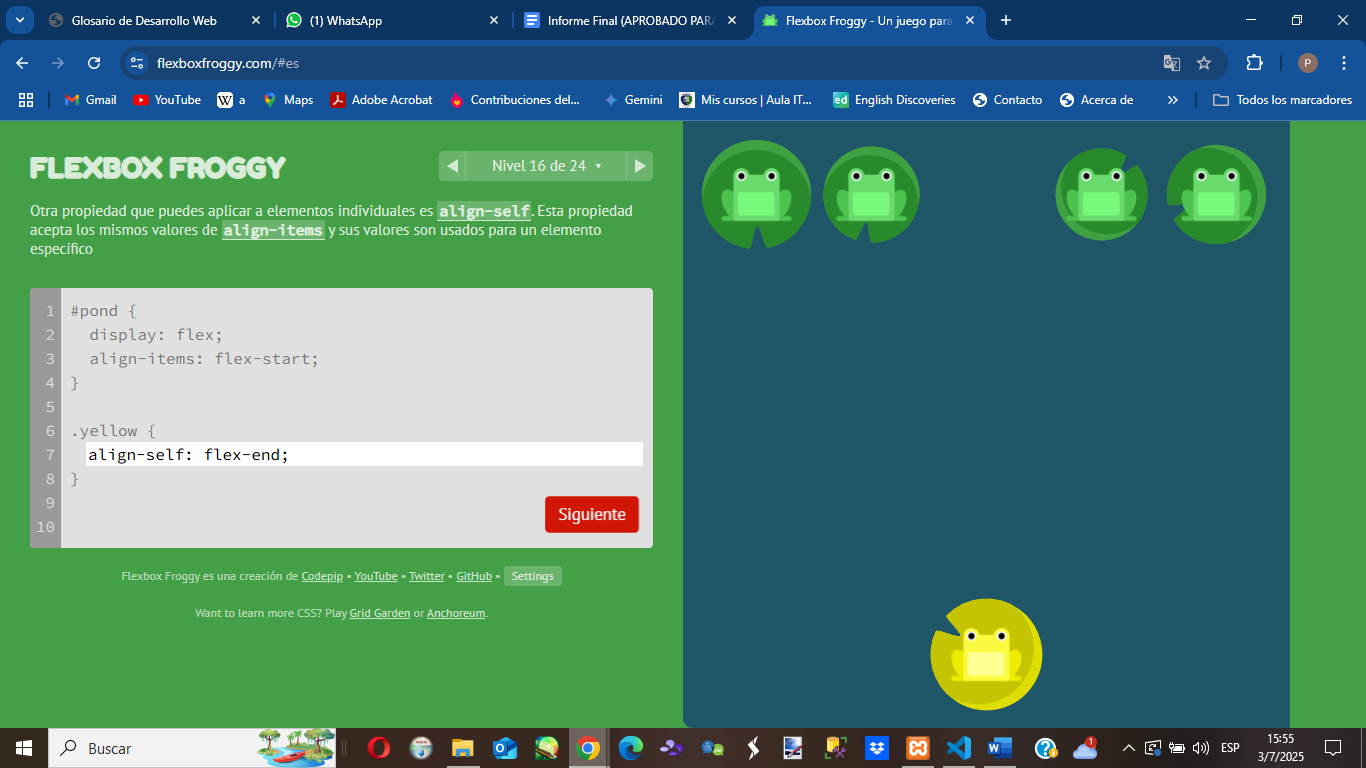Viewport: 1366px width, 768px height.
Task: Follow the Anchoreum link
Action: (x=456, y=613)
